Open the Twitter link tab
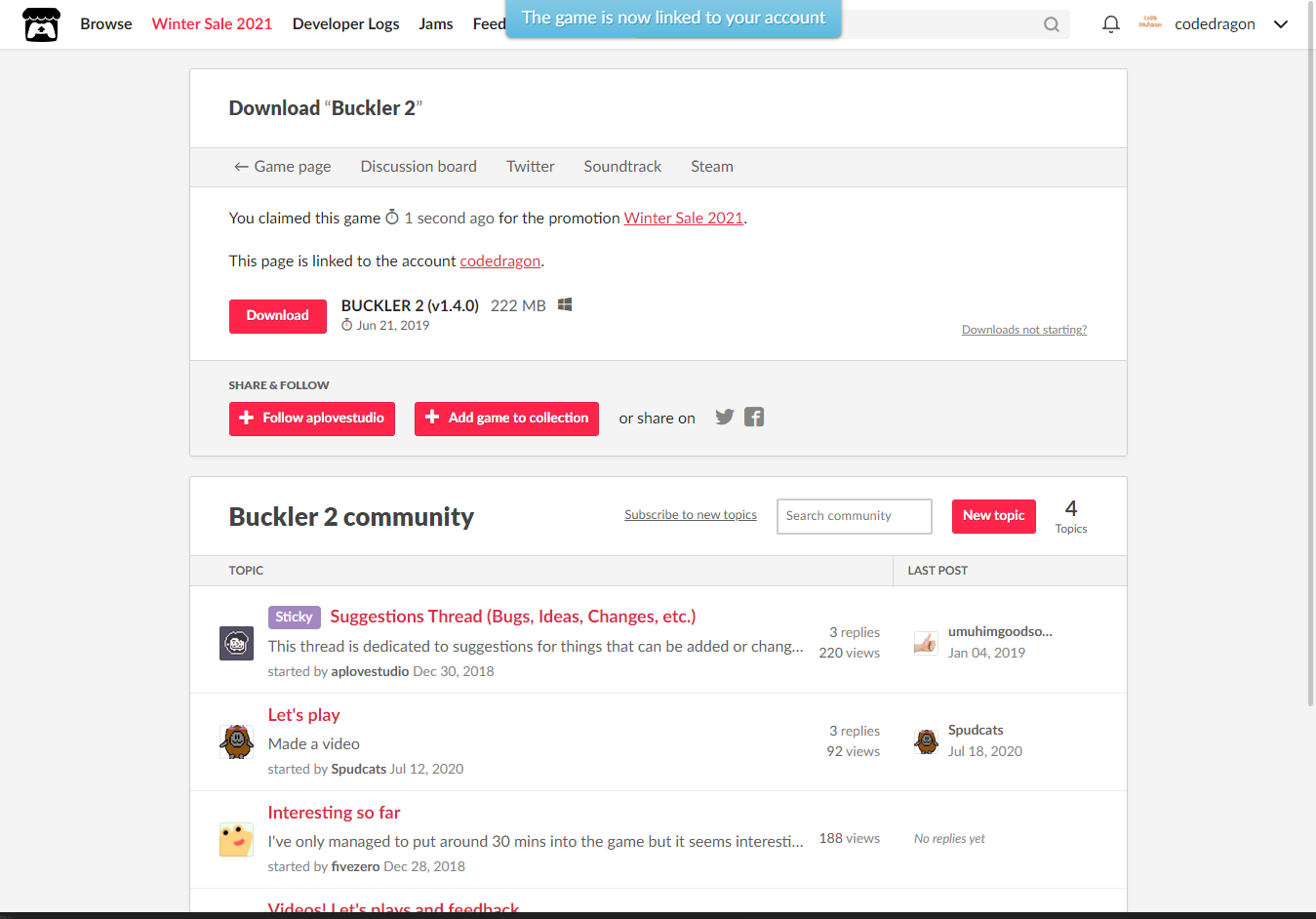The width and height of the screenshot is (1316, 919). coord(531,167)
